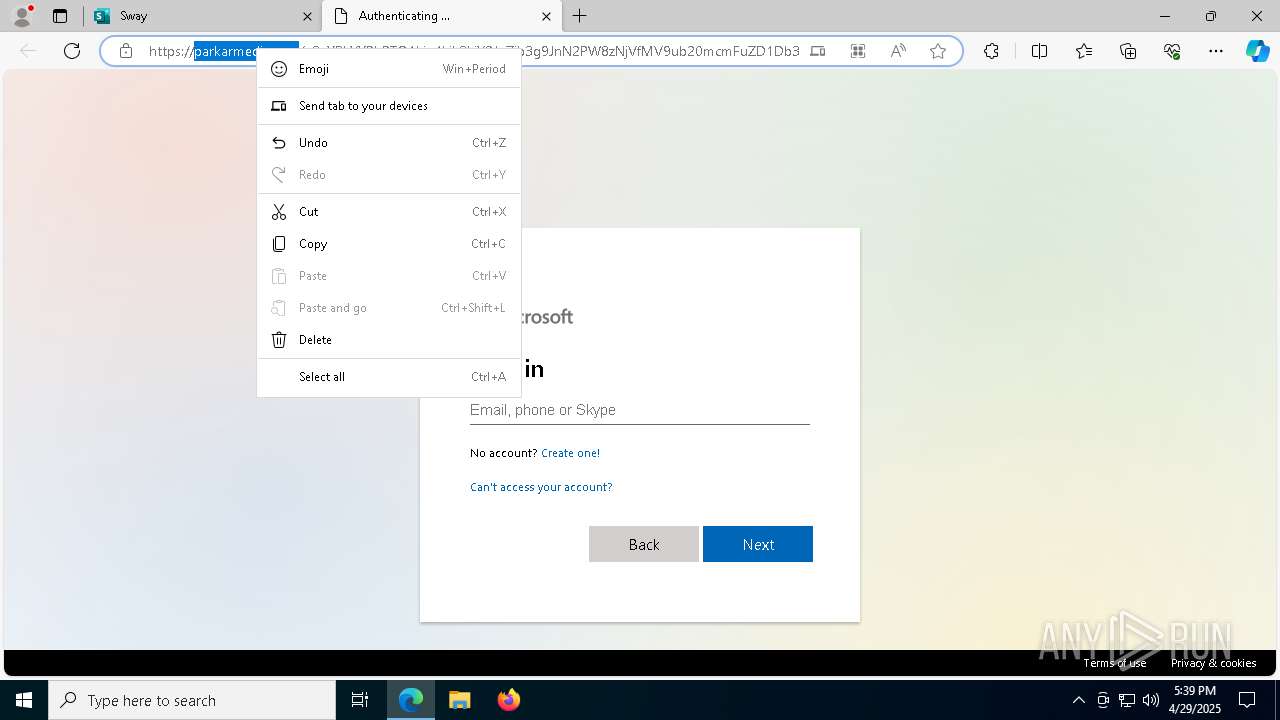Screen dimensions: 1280x720
Task: Click the browser Refresh button
Action: 72,51
